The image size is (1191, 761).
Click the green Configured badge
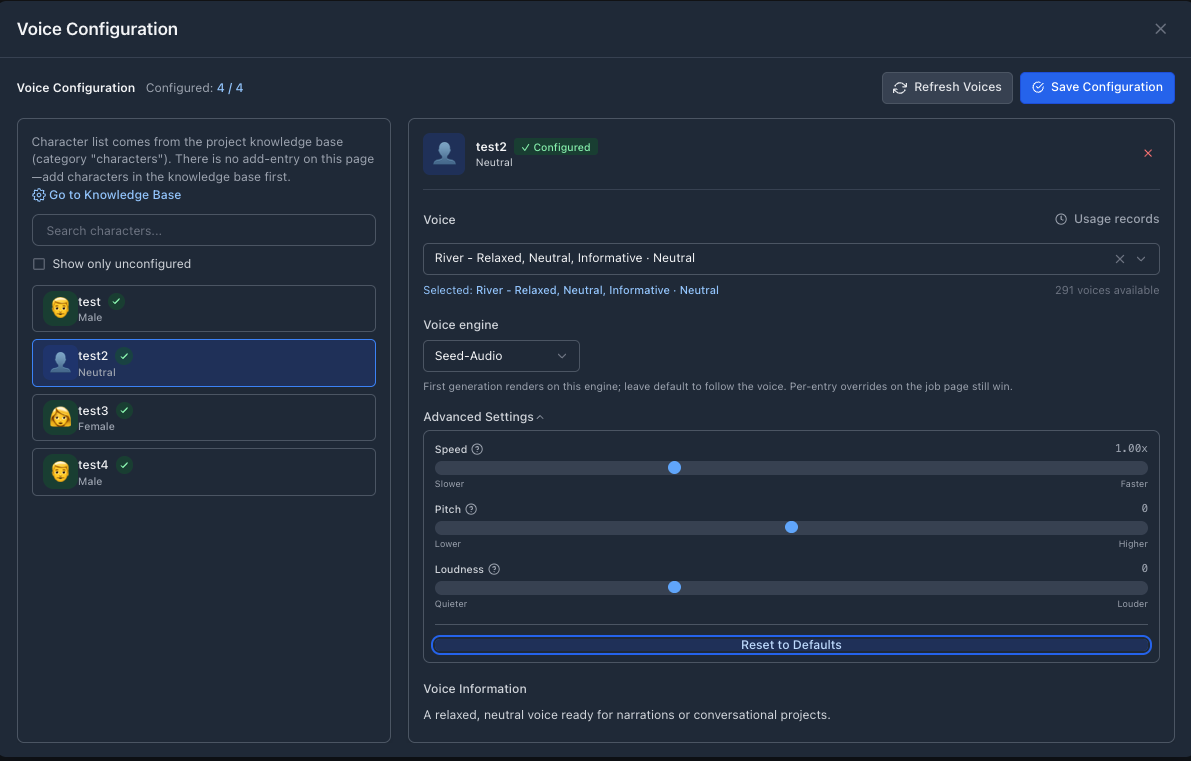coord(556,147)
